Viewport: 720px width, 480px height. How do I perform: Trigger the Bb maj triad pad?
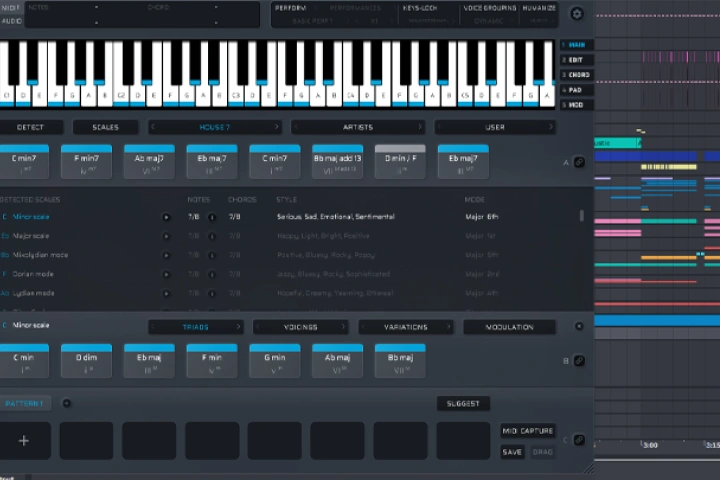[400, 361]
